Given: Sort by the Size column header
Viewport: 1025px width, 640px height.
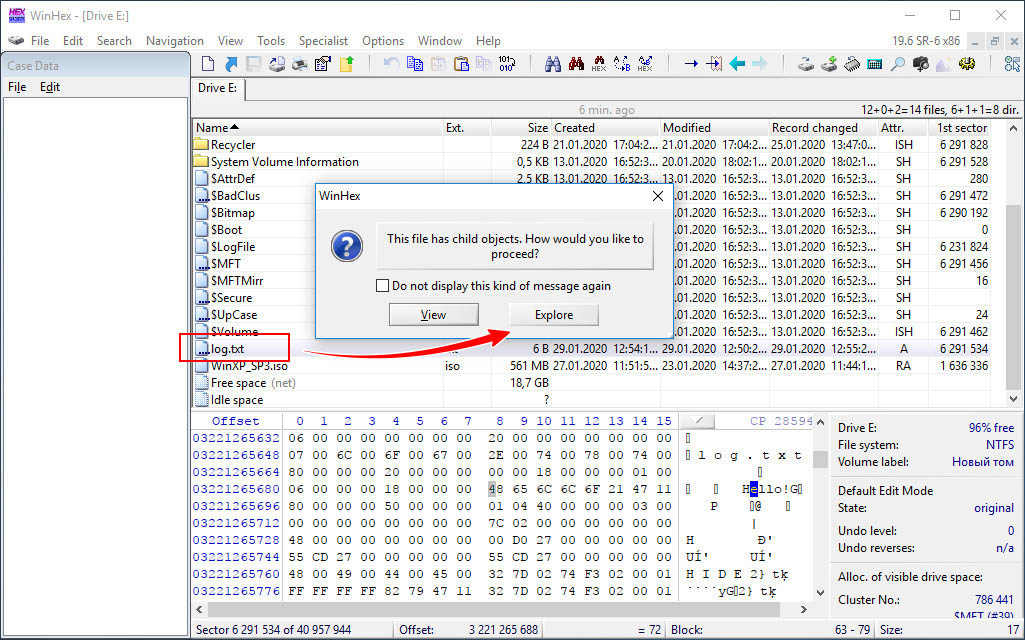Looking at the screenshot, I should [521, 127].
